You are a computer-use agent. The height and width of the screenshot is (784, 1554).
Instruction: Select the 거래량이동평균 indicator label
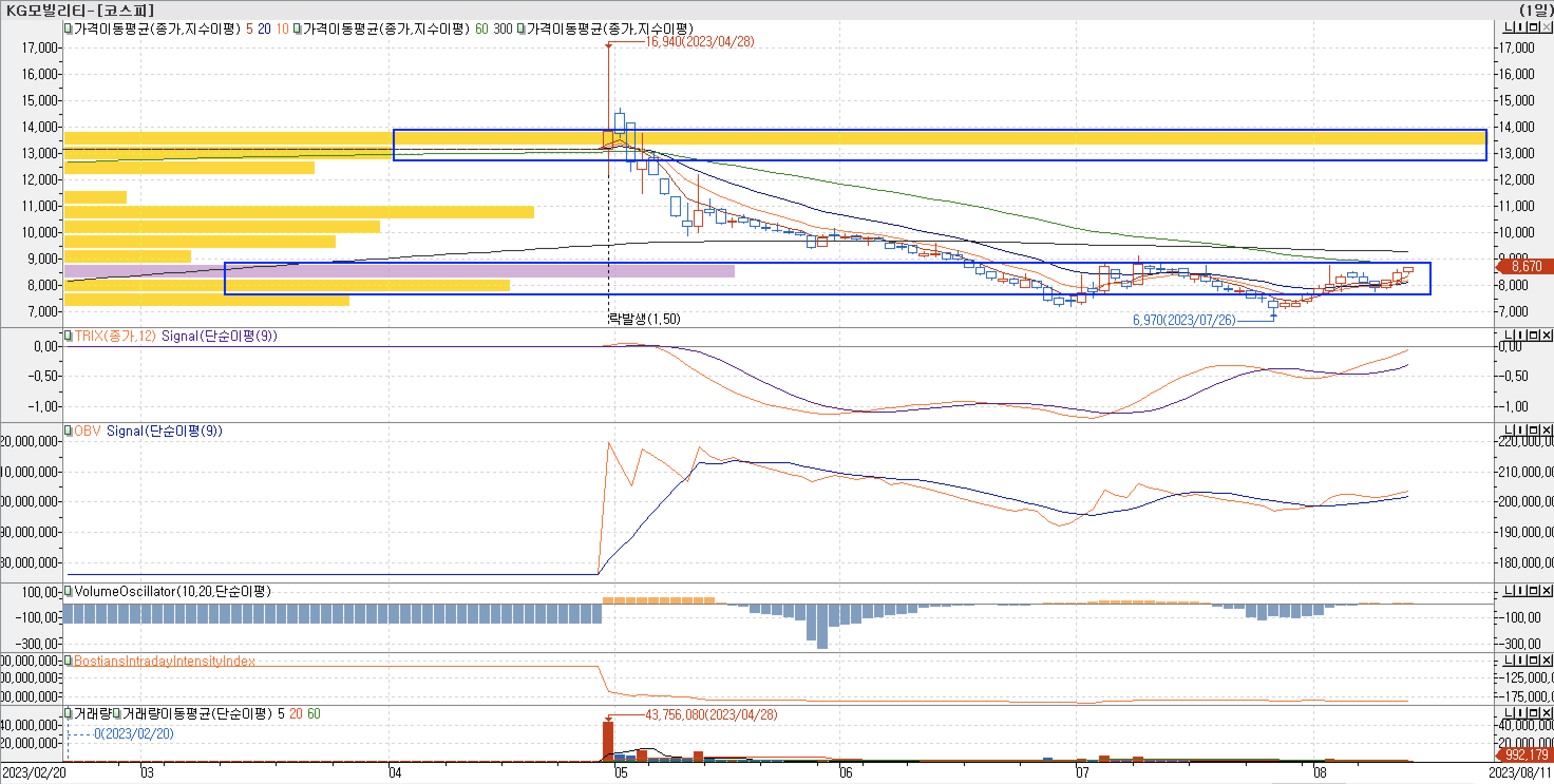pyautogui.click(x=197, y=714)
